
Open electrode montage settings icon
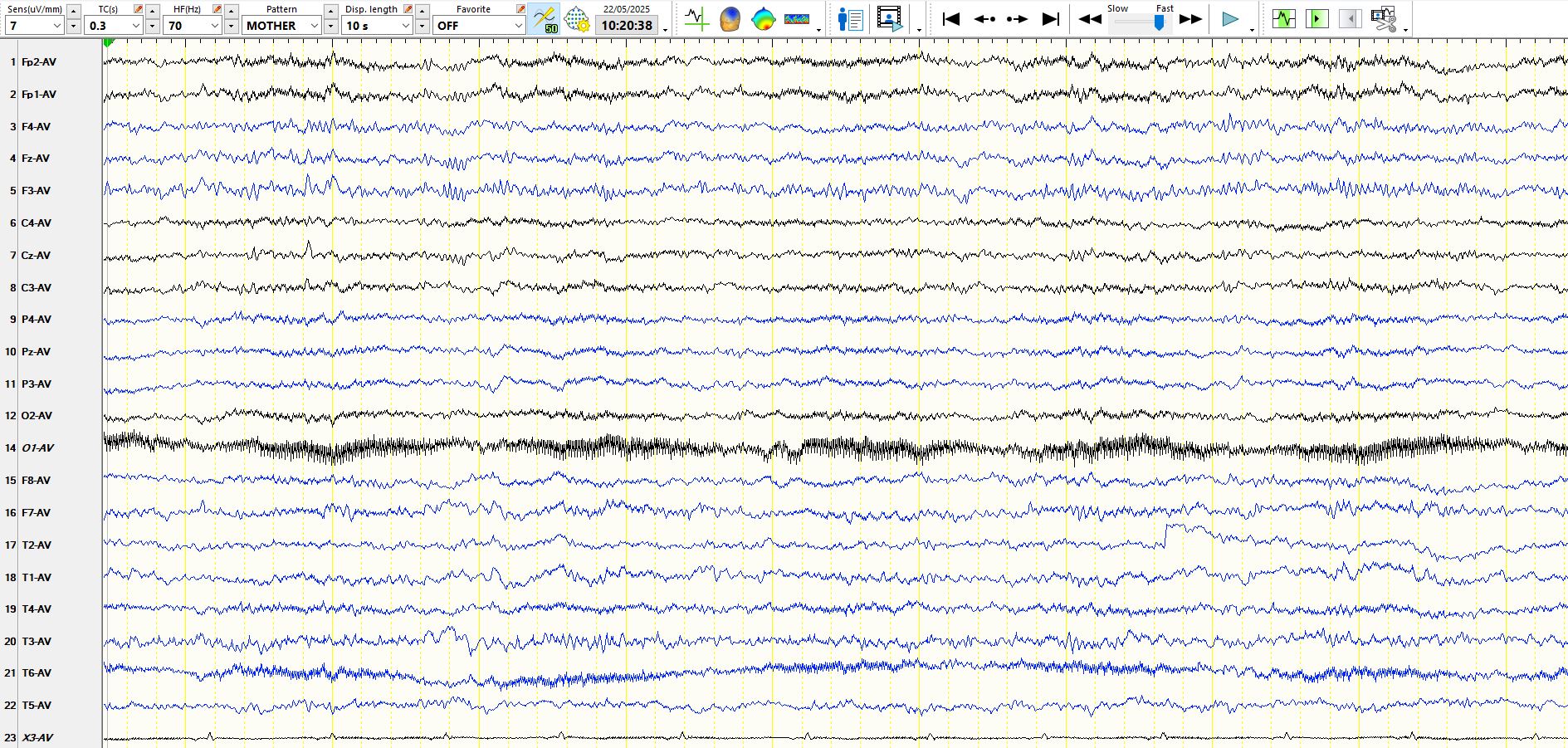click(576, 19)
